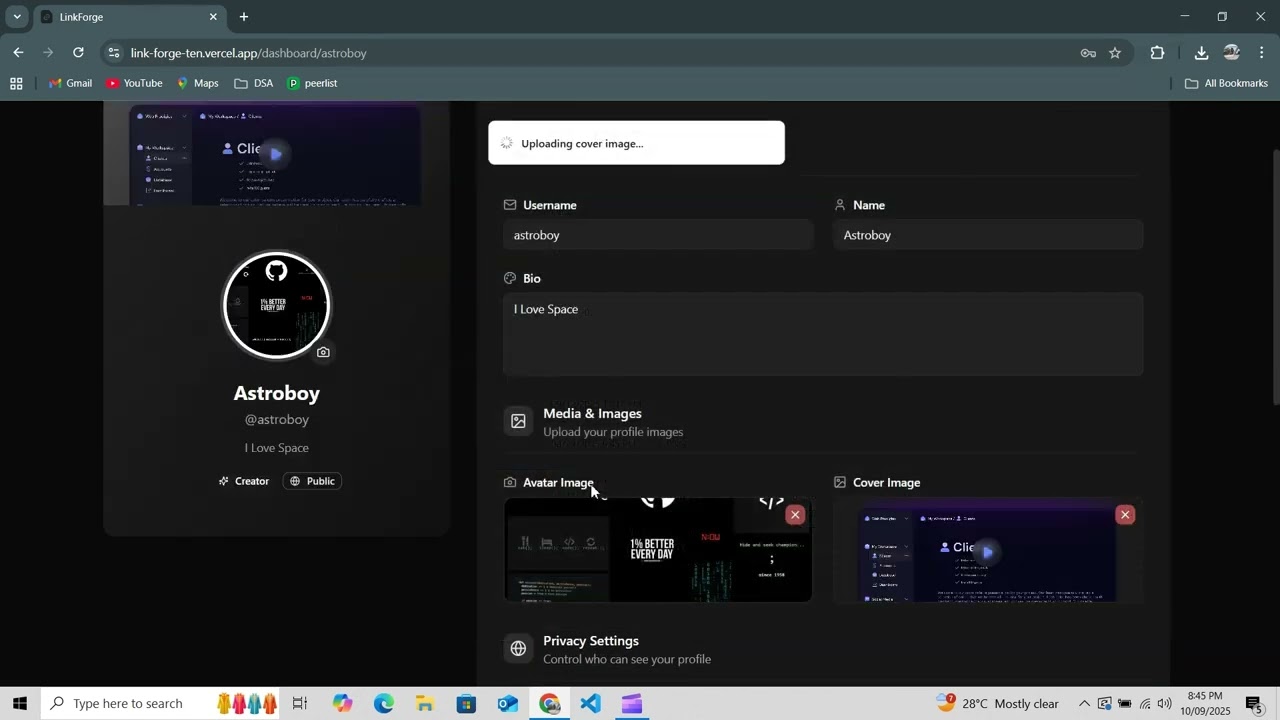Open the Cover Image thumbnail preview
1280x720 pixels.
pos(988,550)
